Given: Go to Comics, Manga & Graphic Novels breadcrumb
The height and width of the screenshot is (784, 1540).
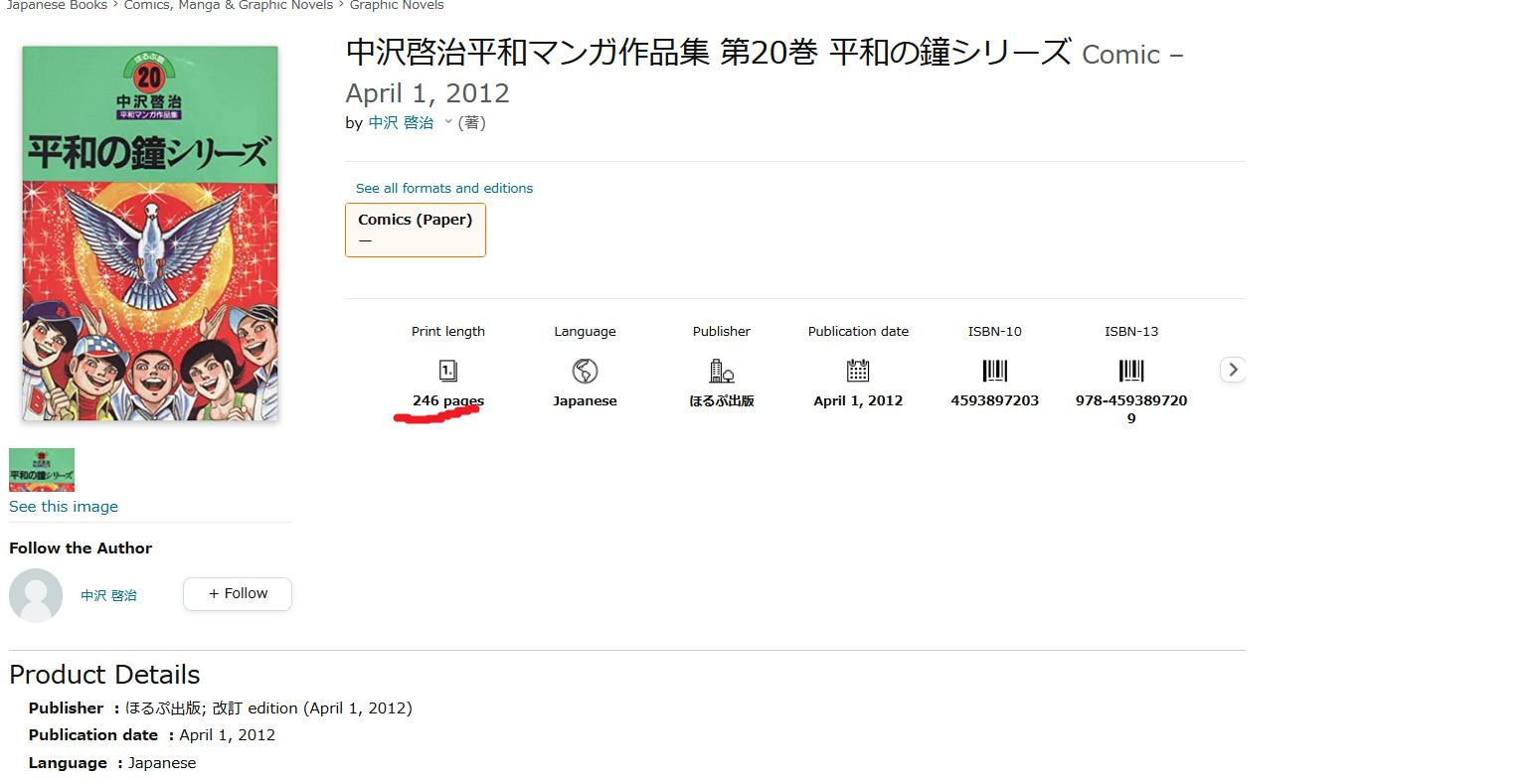Looking at the screenshot, I should [x=228, y=6].
